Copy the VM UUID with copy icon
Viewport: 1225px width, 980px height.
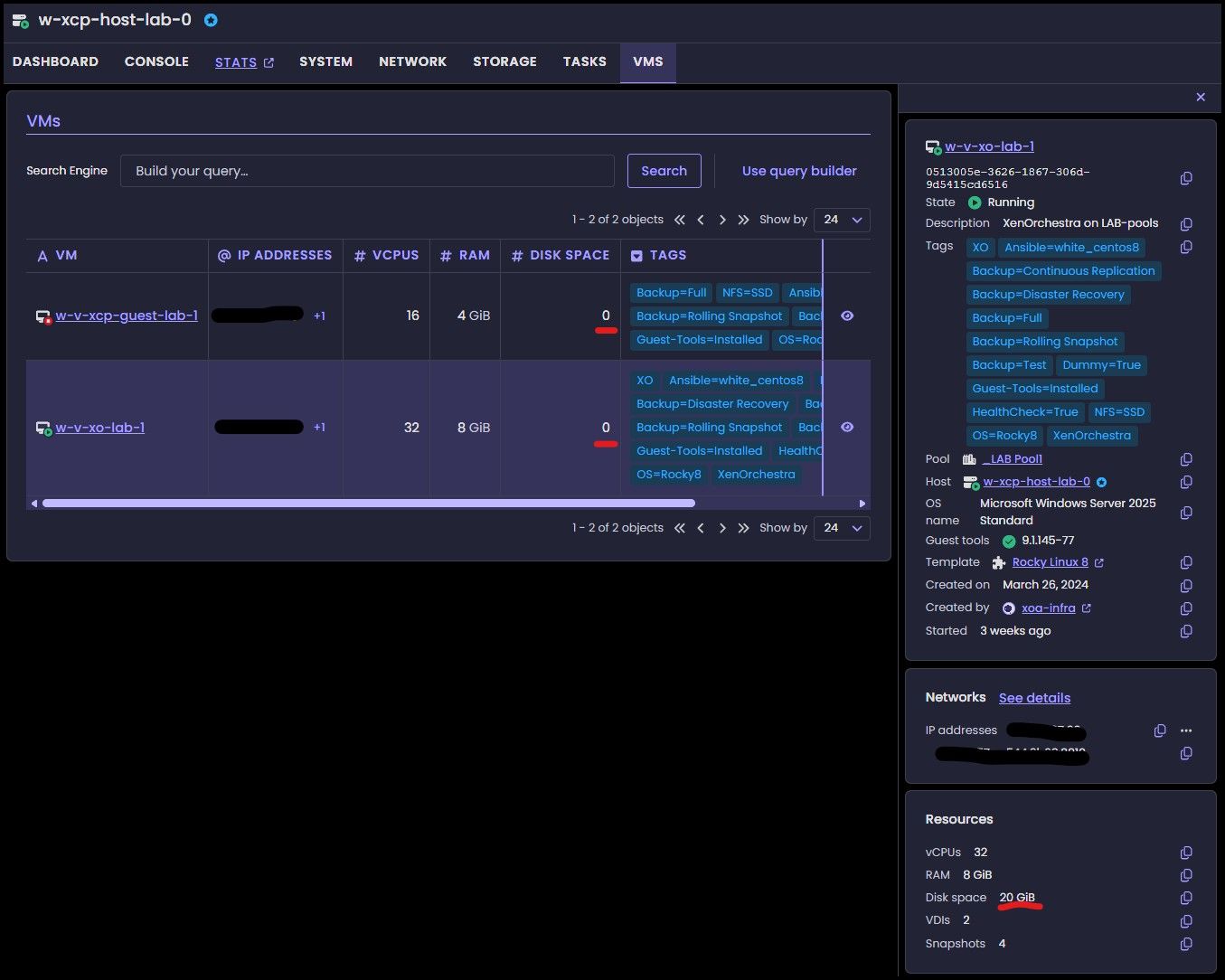[1186, 178]
